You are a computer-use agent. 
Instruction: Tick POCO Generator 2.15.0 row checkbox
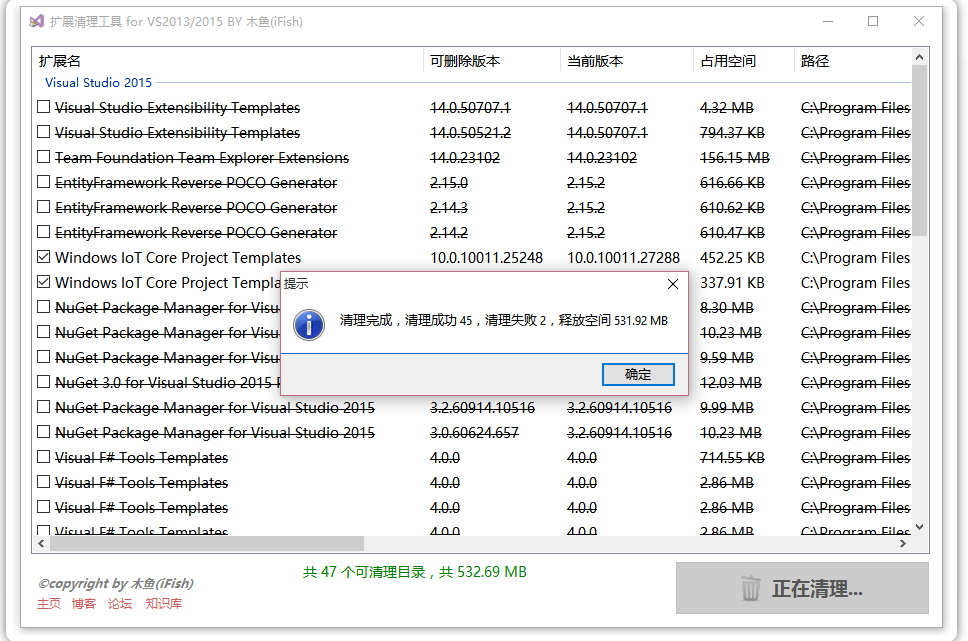[x=43, y=182]
